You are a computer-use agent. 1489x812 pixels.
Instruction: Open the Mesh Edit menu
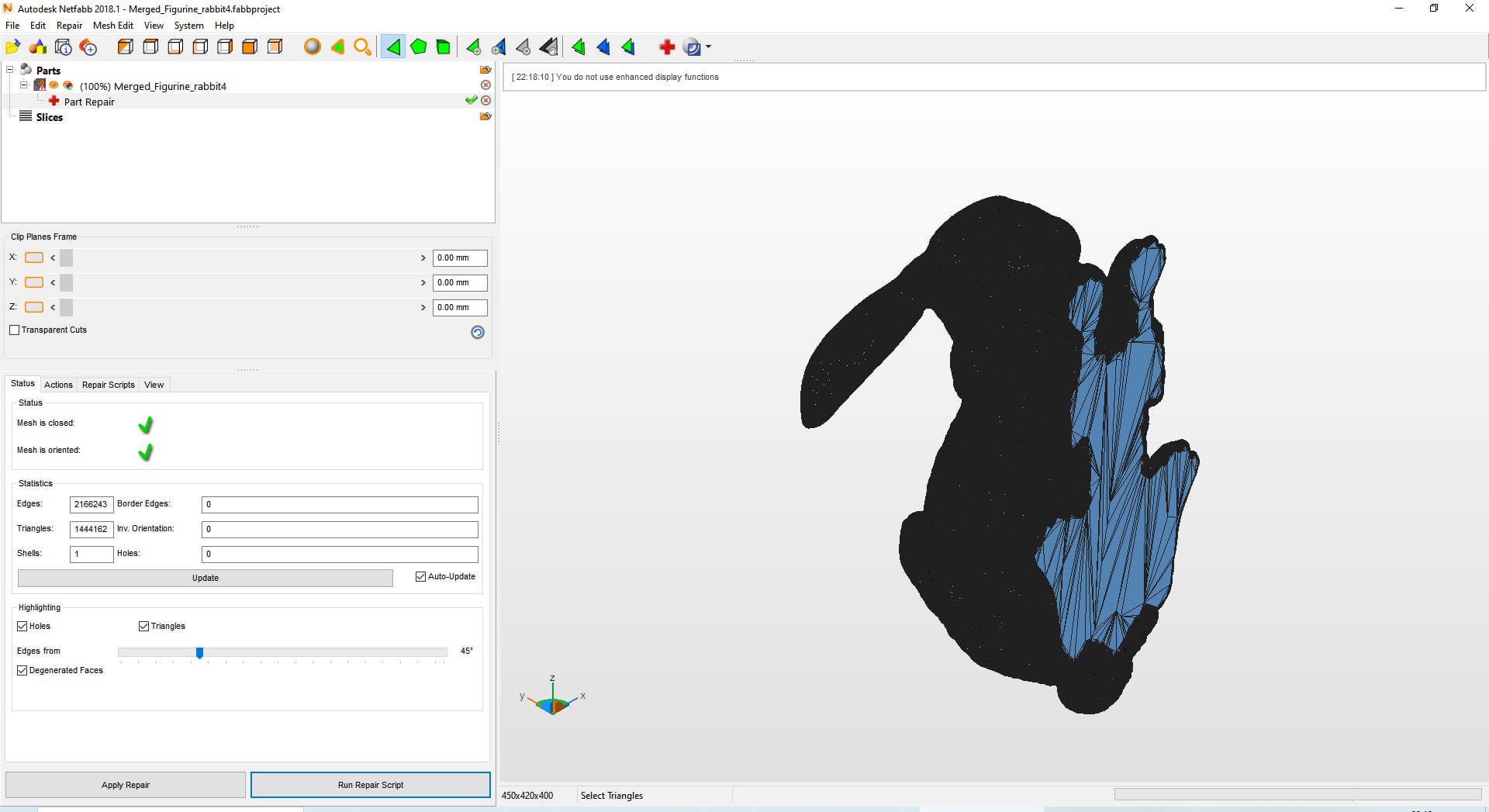[113, 26]
